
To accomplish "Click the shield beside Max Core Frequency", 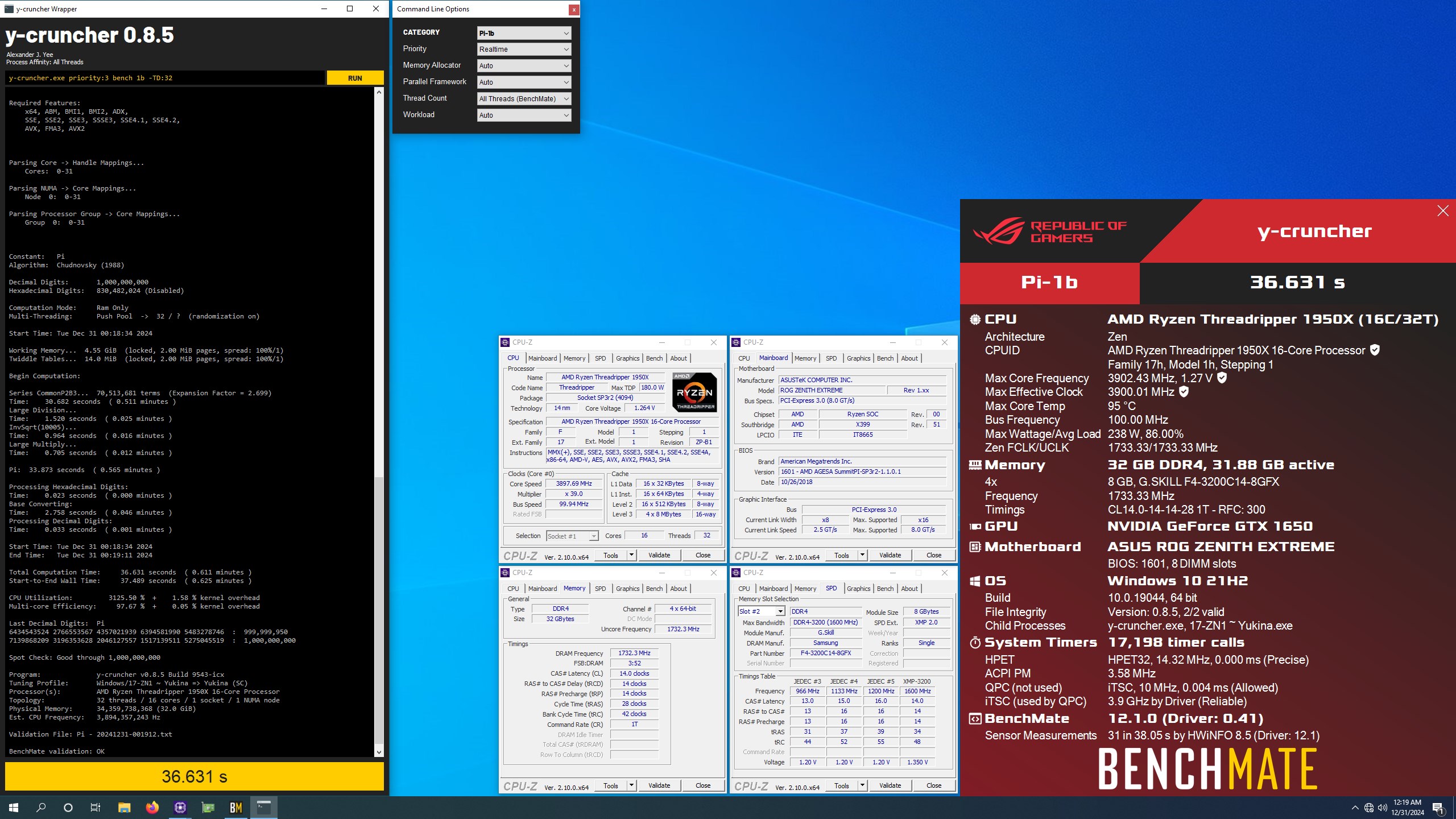I will (1222, 378).
